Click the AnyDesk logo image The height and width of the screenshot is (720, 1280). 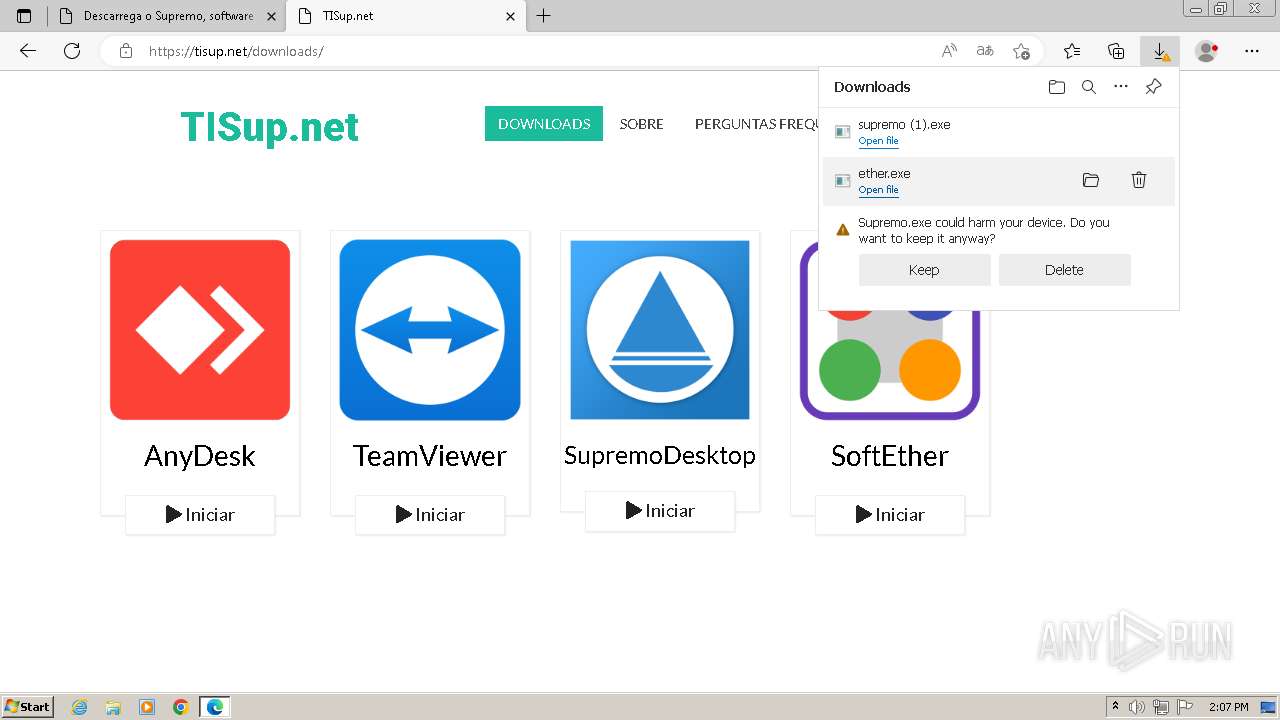point(200,330)
